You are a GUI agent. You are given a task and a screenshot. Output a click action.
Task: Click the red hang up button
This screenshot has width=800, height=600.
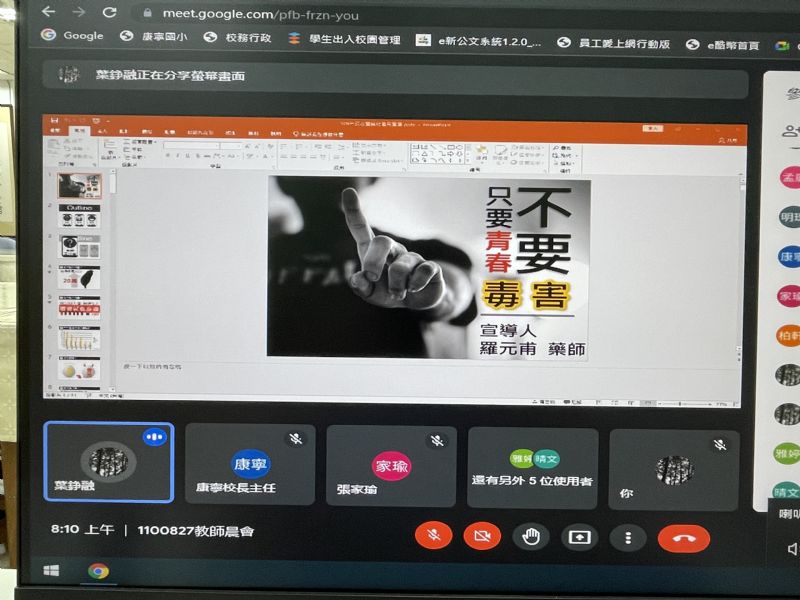[684, 538]
